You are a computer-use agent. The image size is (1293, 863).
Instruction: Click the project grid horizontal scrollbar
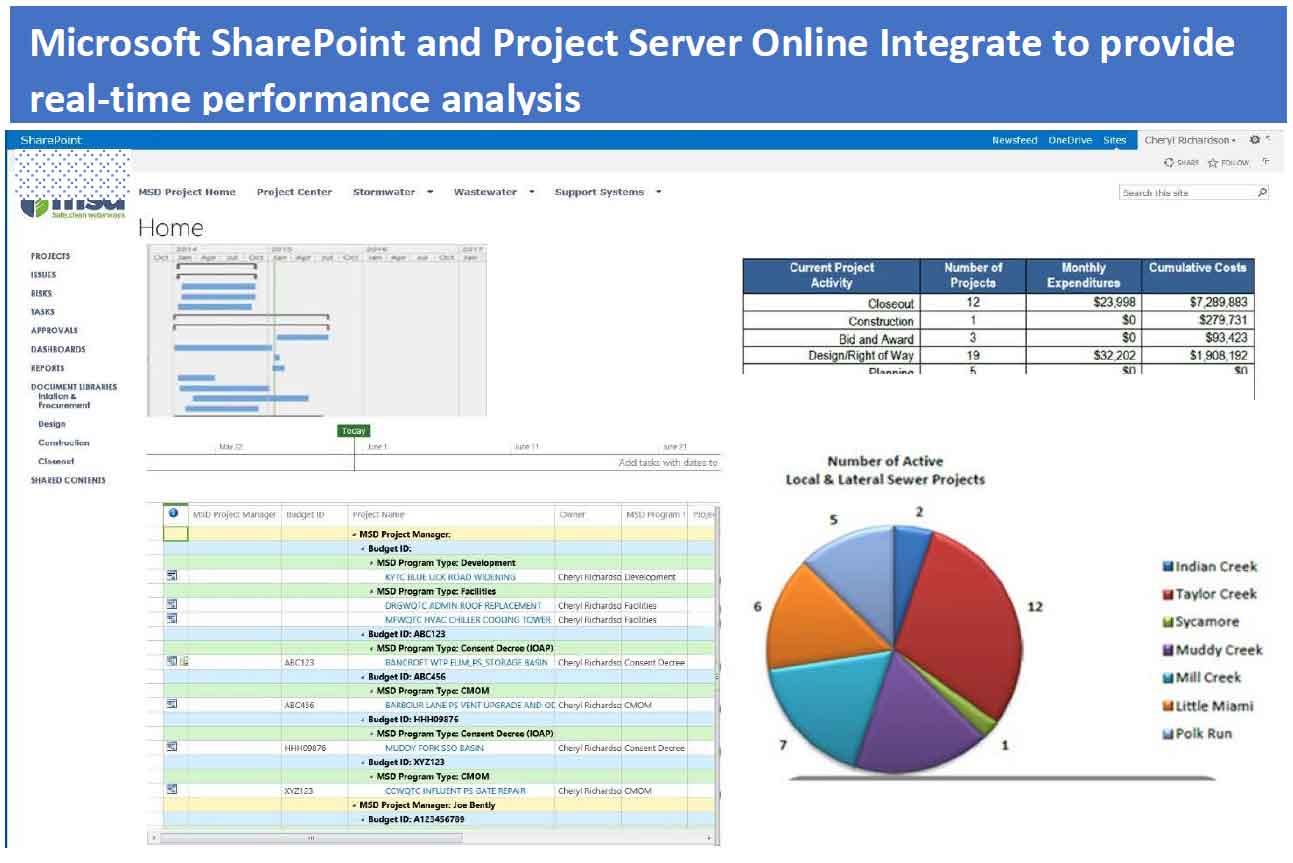coord(310,837)
